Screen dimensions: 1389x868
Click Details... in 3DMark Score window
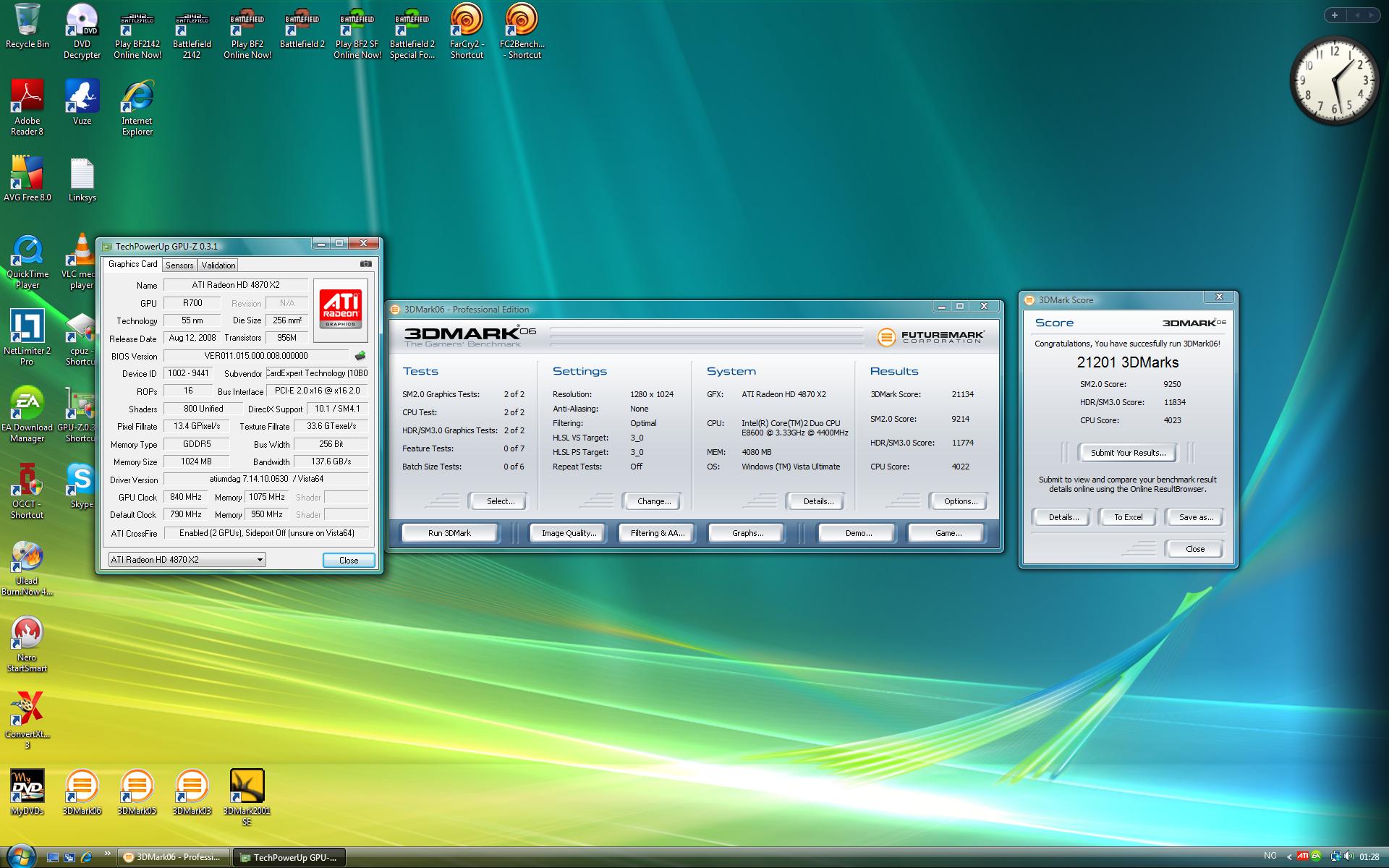pyautogui.click(x=1063, y=517)
